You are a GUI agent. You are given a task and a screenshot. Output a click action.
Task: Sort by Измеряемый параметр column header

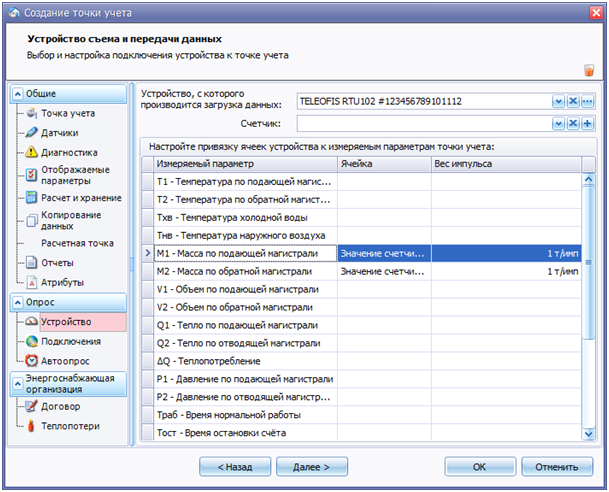(245, 164)
